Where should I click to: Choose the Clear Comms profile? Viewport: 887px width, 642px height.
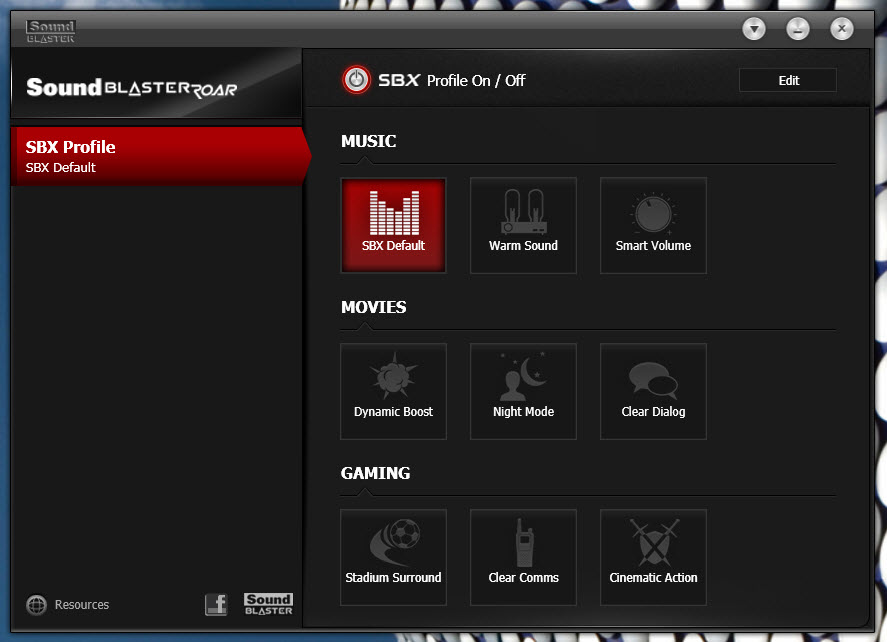[x=523, y=557]
